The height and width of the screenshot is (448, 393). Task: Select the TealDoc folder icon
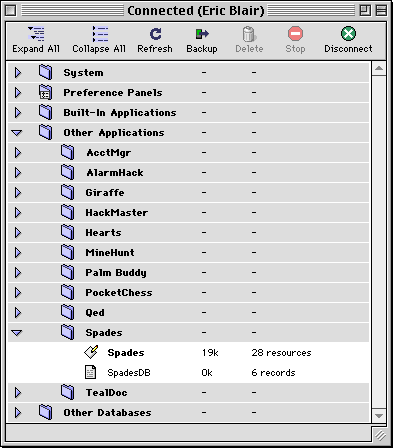tap(68, 392)
